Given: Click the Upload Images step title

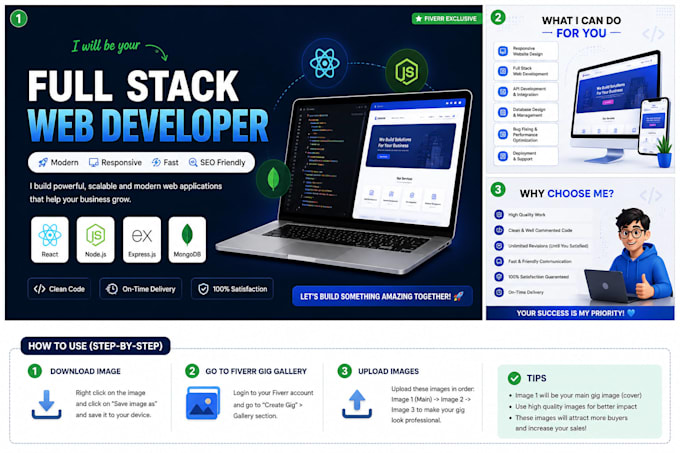Looking at the screenshot, I should pos(389,371).
